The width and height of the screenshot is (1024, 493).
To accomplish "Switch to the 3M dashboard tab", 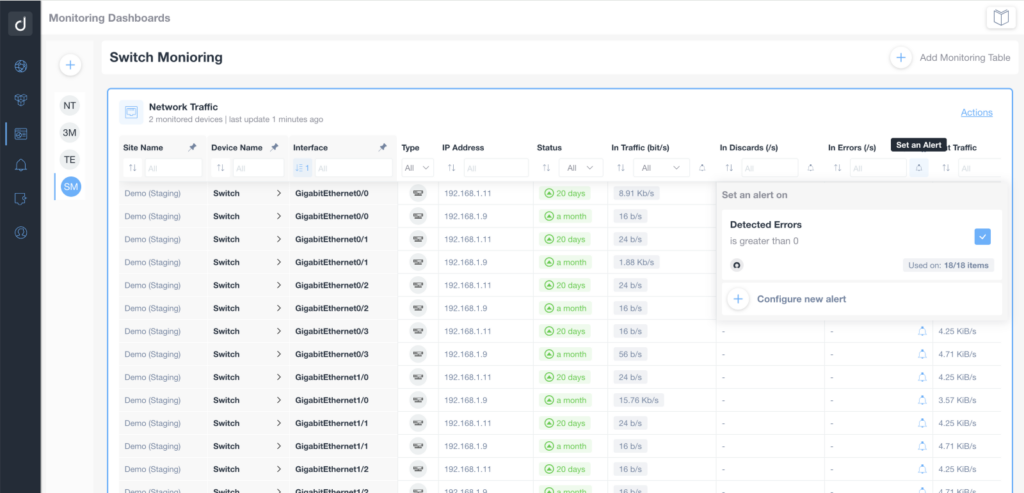I will 70,133.
